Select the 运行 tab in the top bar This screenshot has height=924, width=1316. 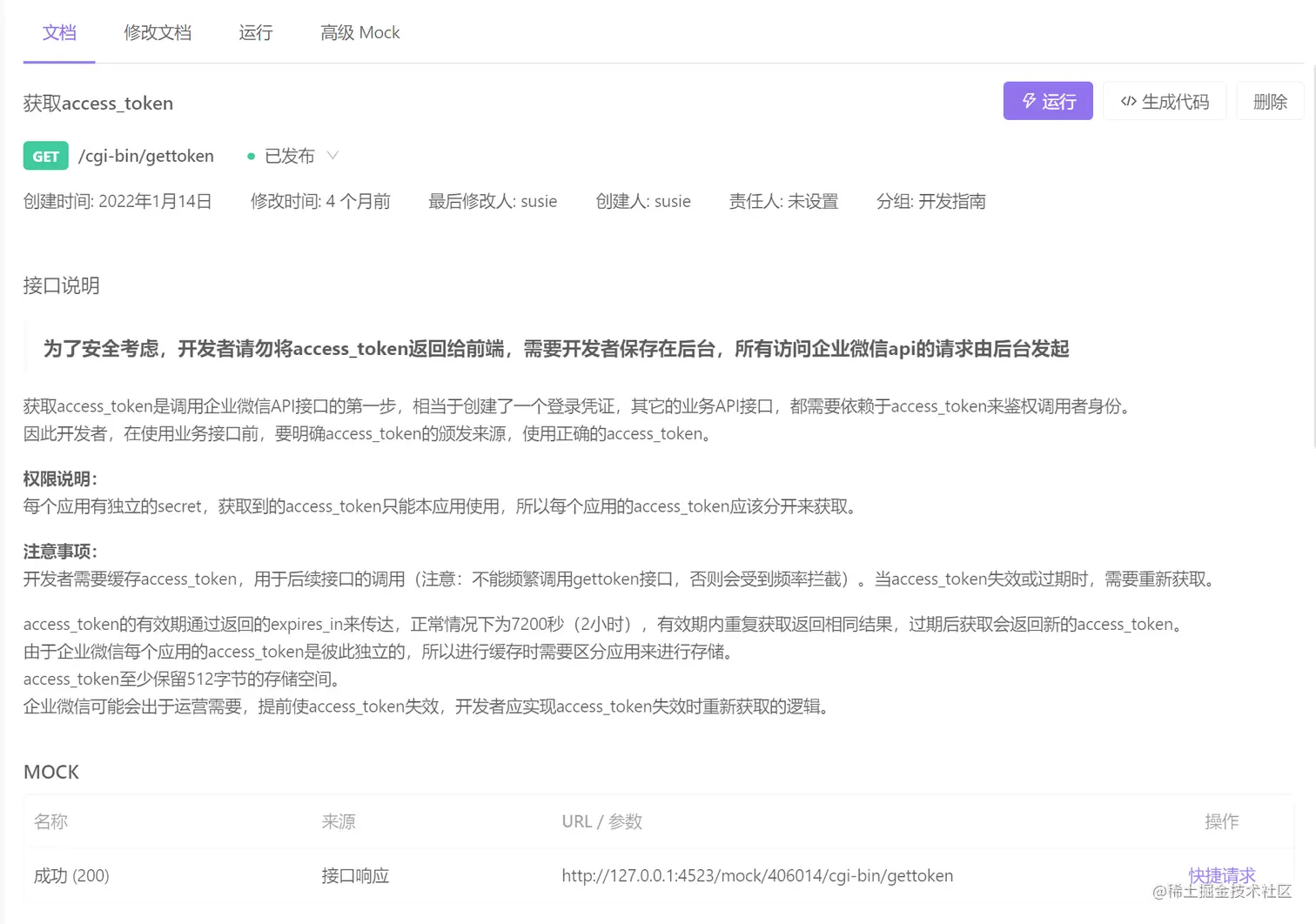point(255,32)
